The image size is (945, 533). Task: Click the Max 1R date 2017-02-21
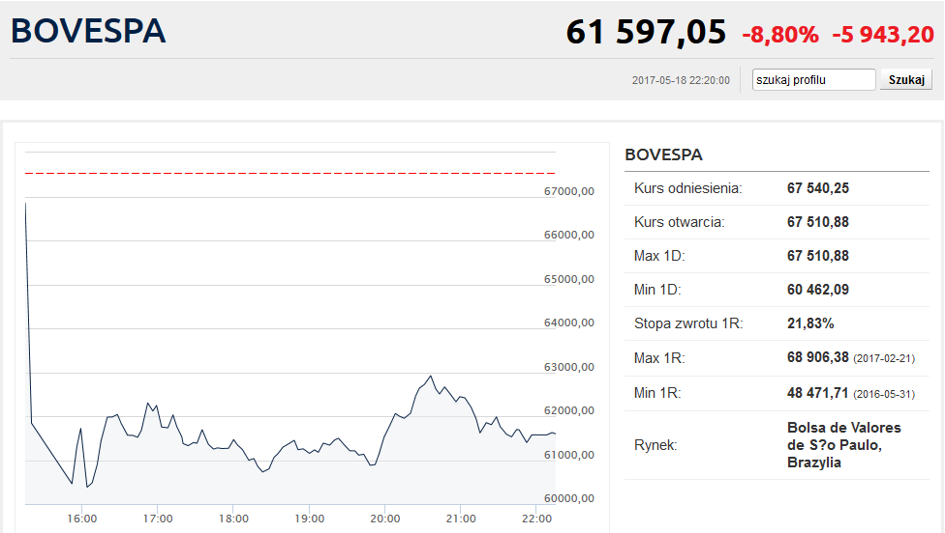[x=884, y=358]
